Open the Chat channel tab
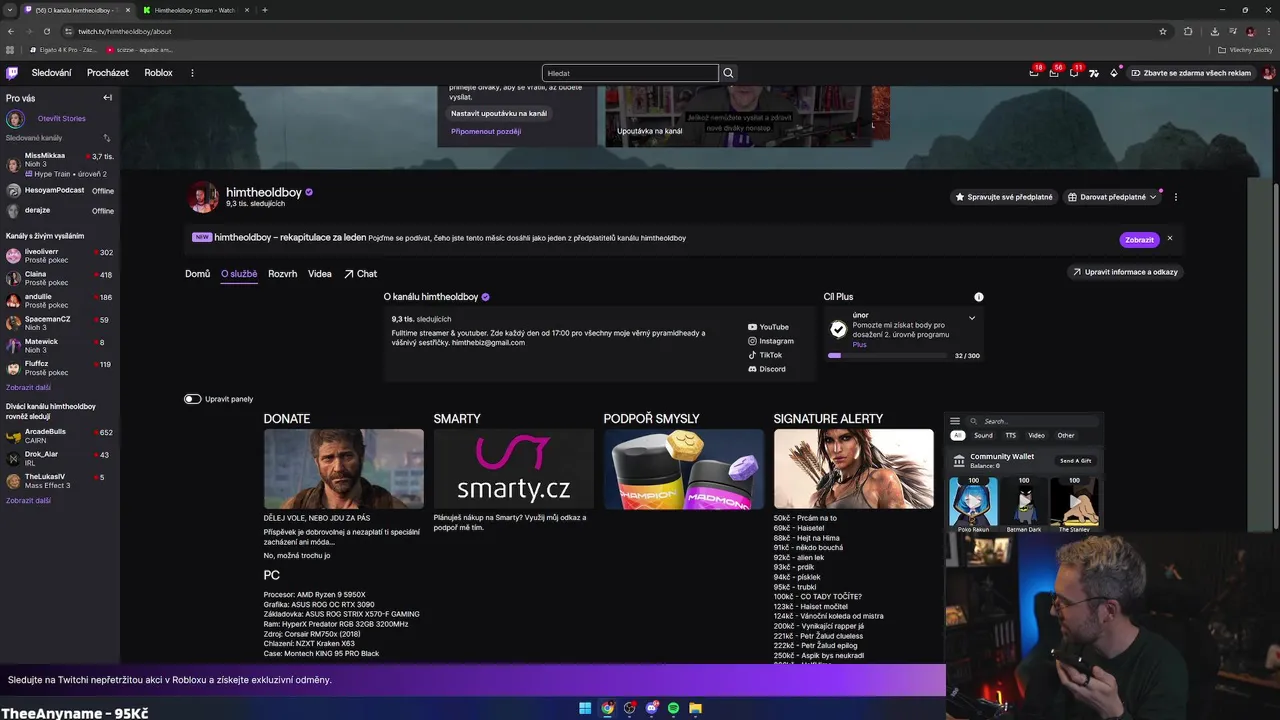The image size is (1280, 720). [x=360, y=273]
